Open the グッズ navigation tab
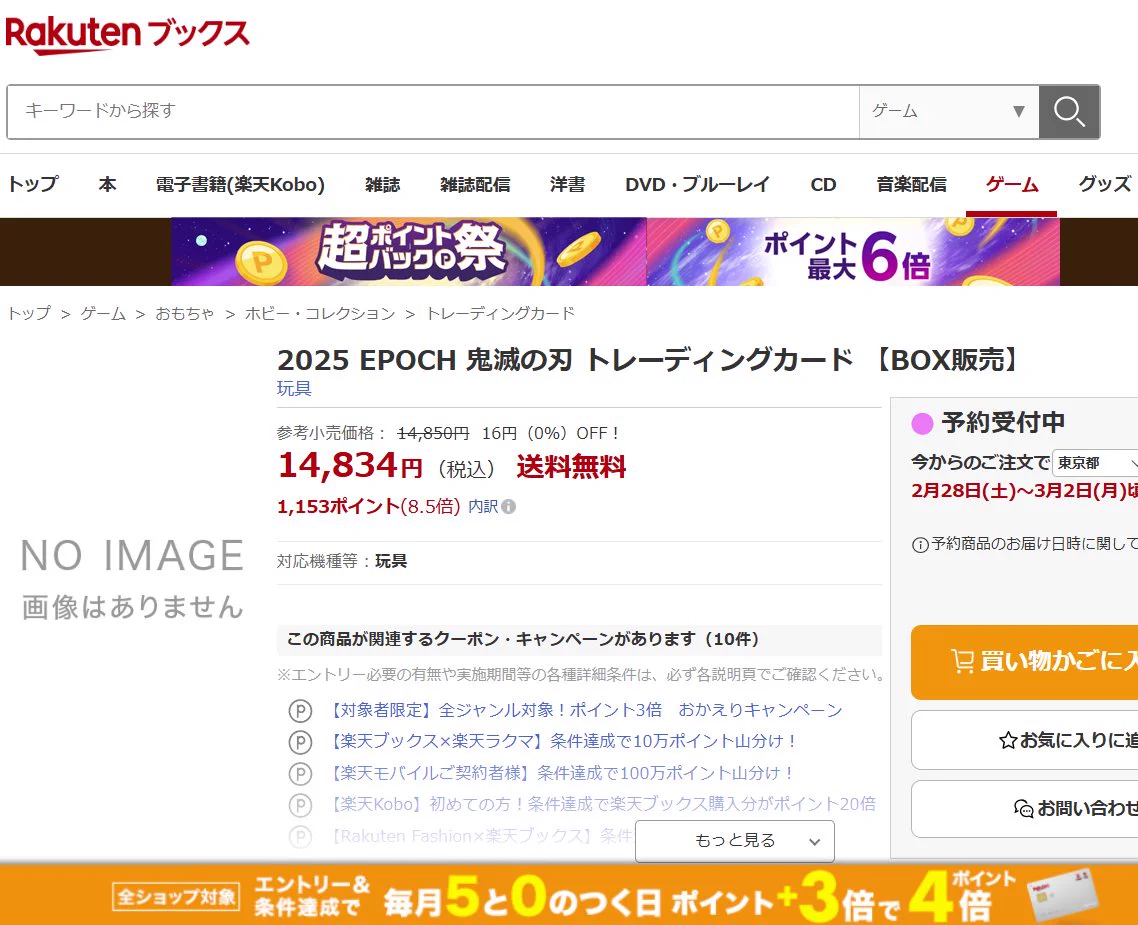This screenshot has width=1138, height=925. click(x=1105, y=184)
